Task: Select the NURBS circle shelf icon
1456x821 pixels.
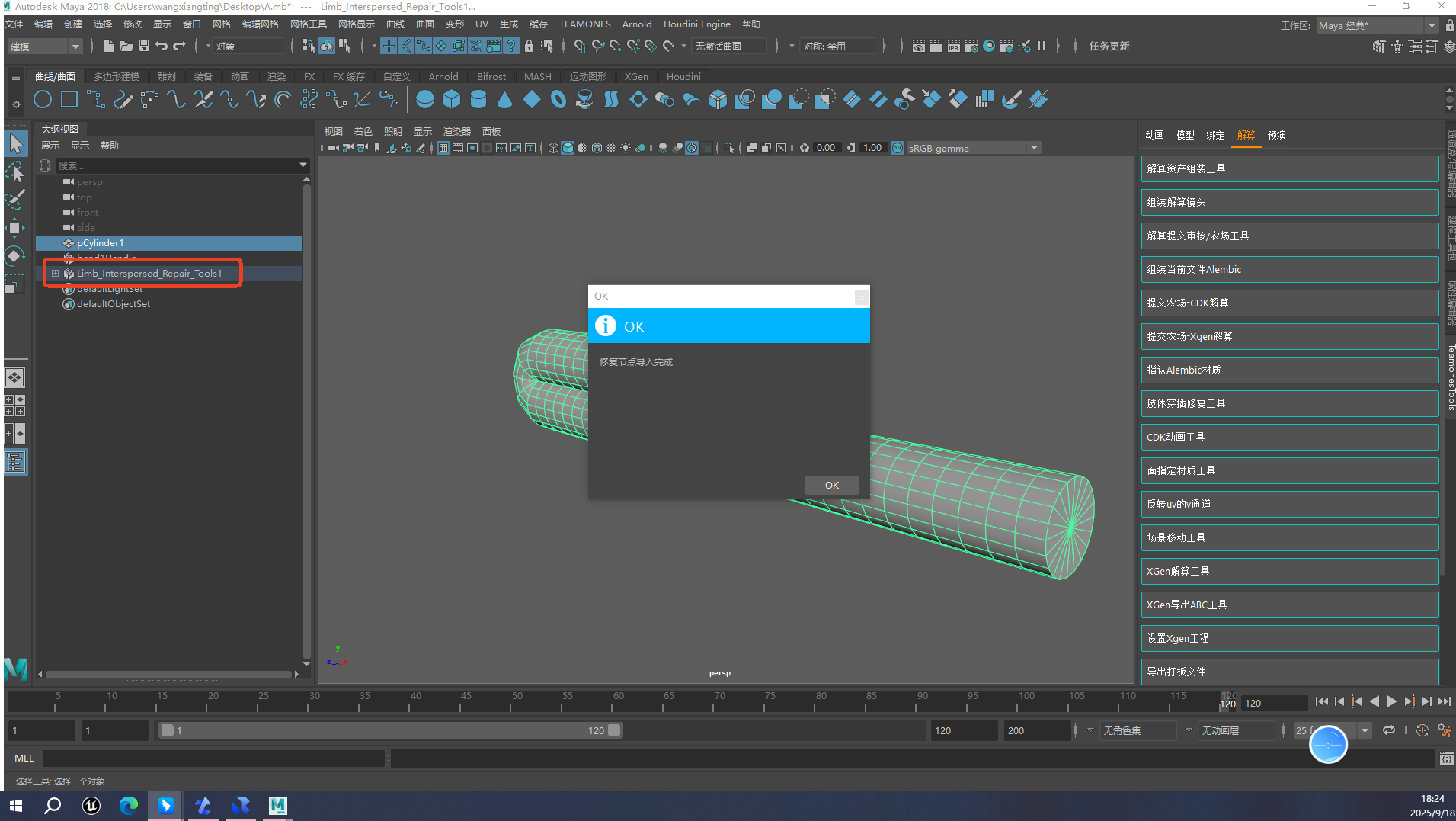Action: point(43,100)
